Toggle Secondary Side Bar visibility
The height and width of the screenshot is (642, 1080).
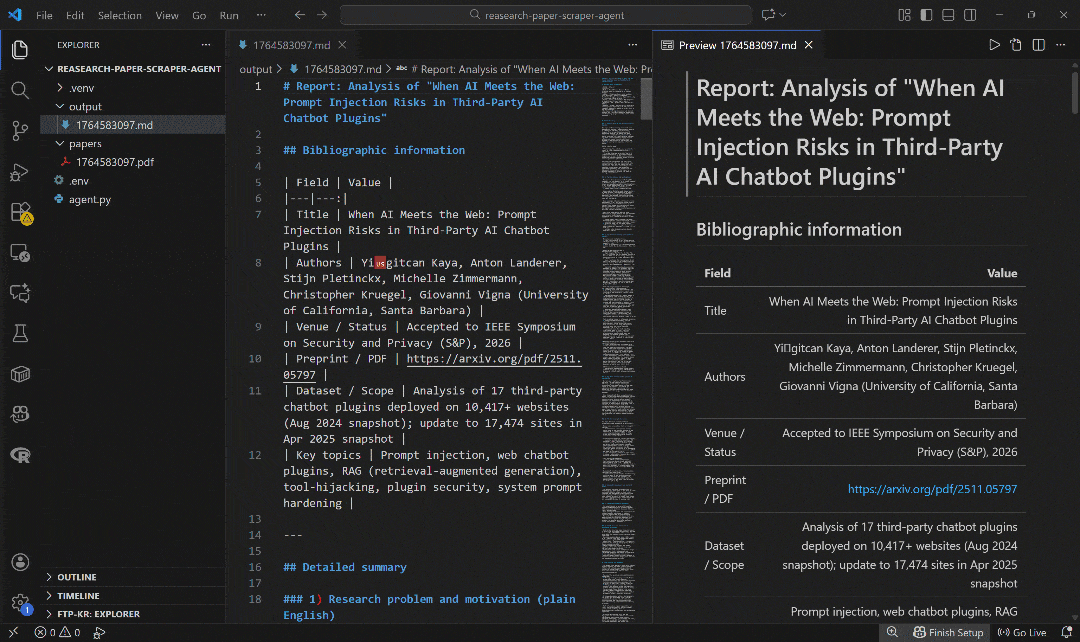(x=970, y=14)
